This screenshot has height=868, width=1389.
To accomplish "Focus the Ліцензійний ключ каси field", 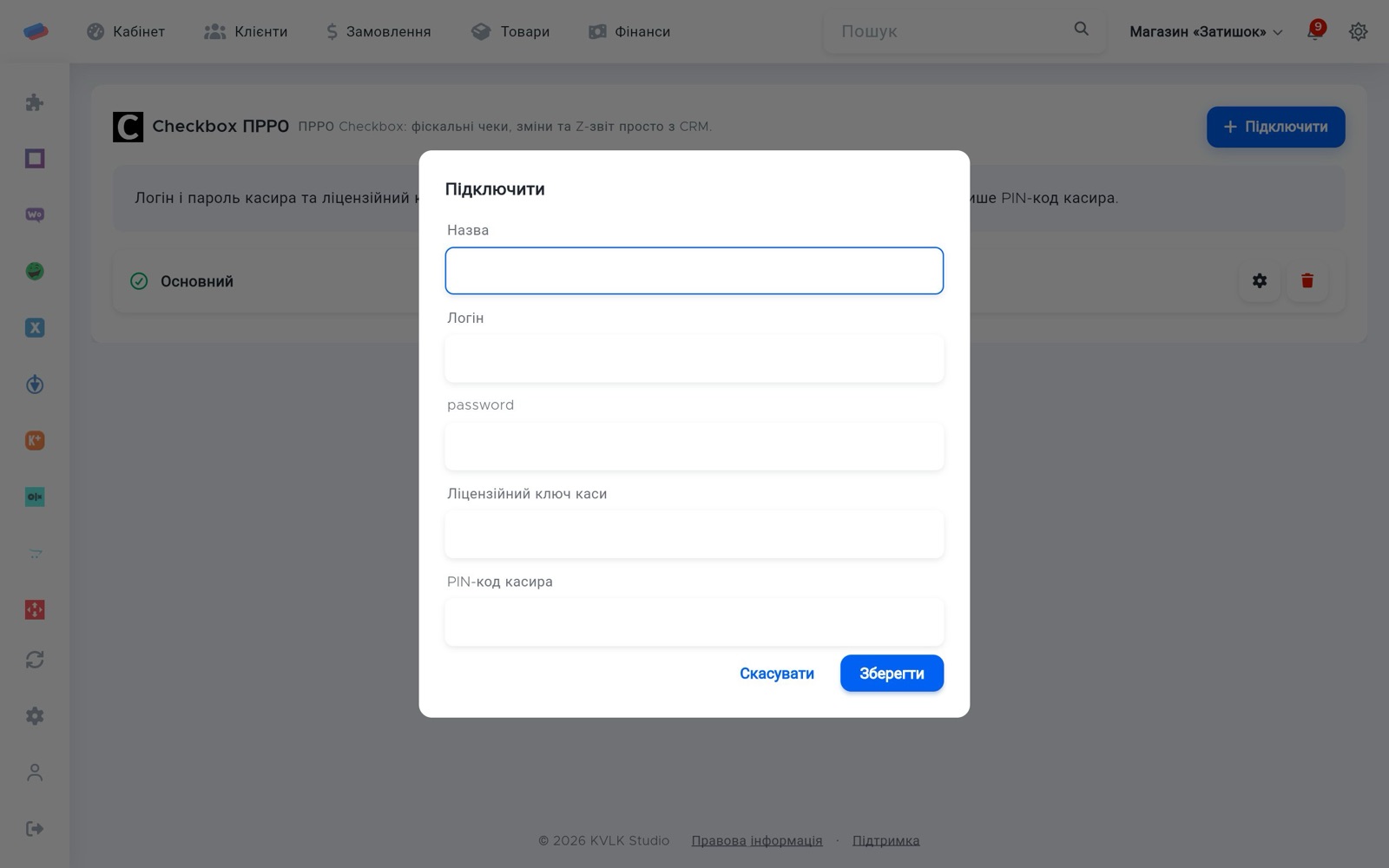I will tap(694, 534).
